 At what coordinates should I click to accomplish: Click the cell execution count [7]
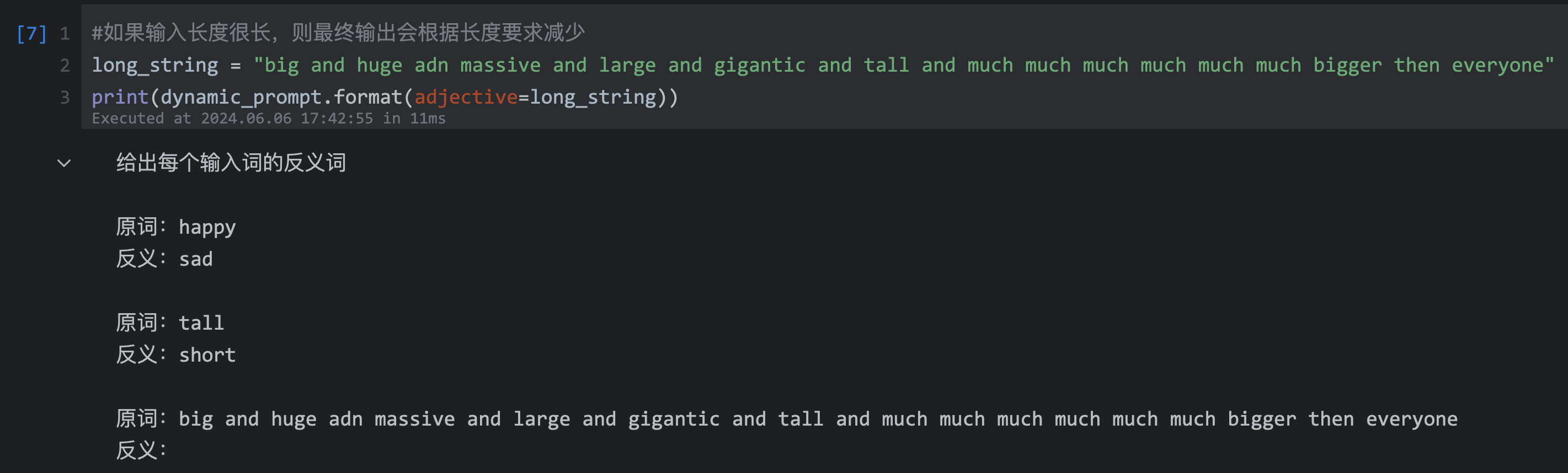tap(31, 34)
